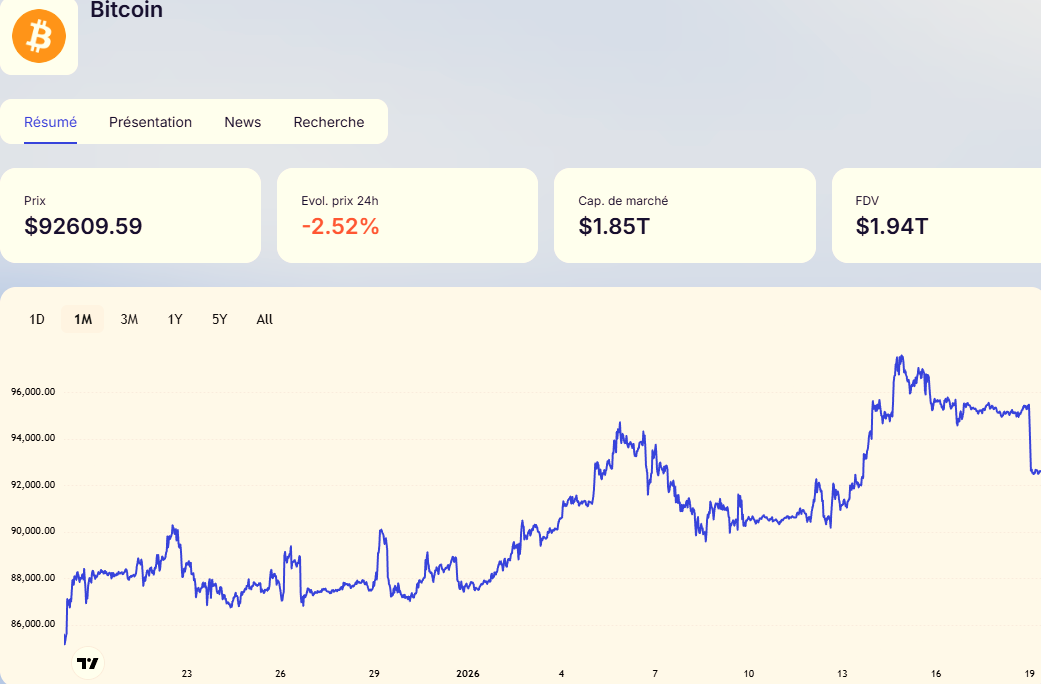The image size is (1041, 684).
Task: Open the Présentation tab
Action: coord(150,122)
